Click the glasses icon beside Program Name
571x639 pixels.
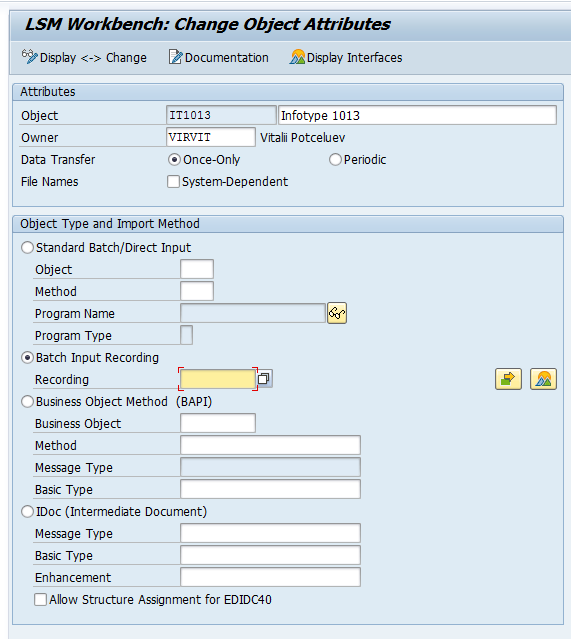pyautogui.click(x=337, y=313)
